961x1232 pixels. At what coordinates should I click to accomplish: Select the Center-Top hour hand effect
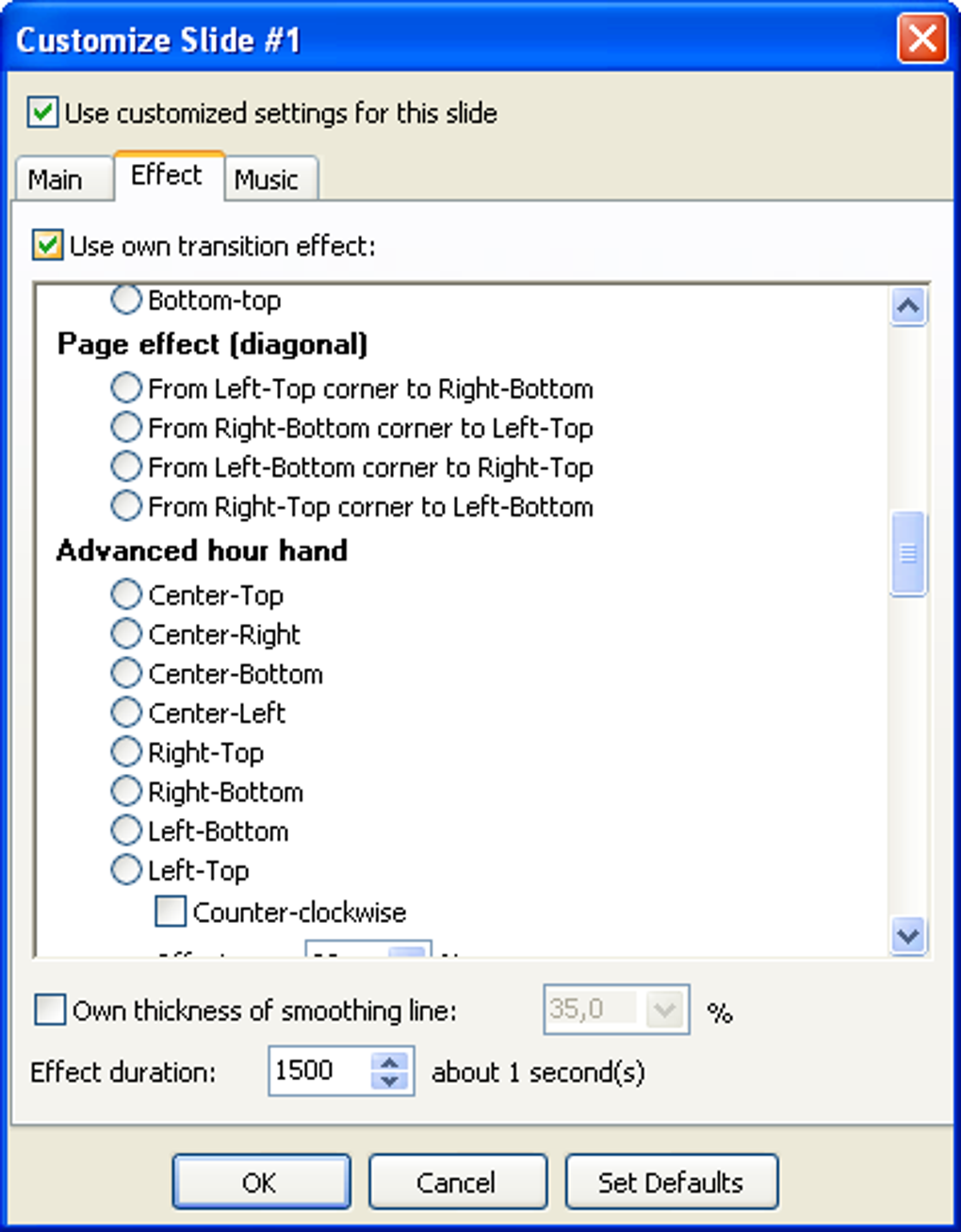tap(197, 595)
